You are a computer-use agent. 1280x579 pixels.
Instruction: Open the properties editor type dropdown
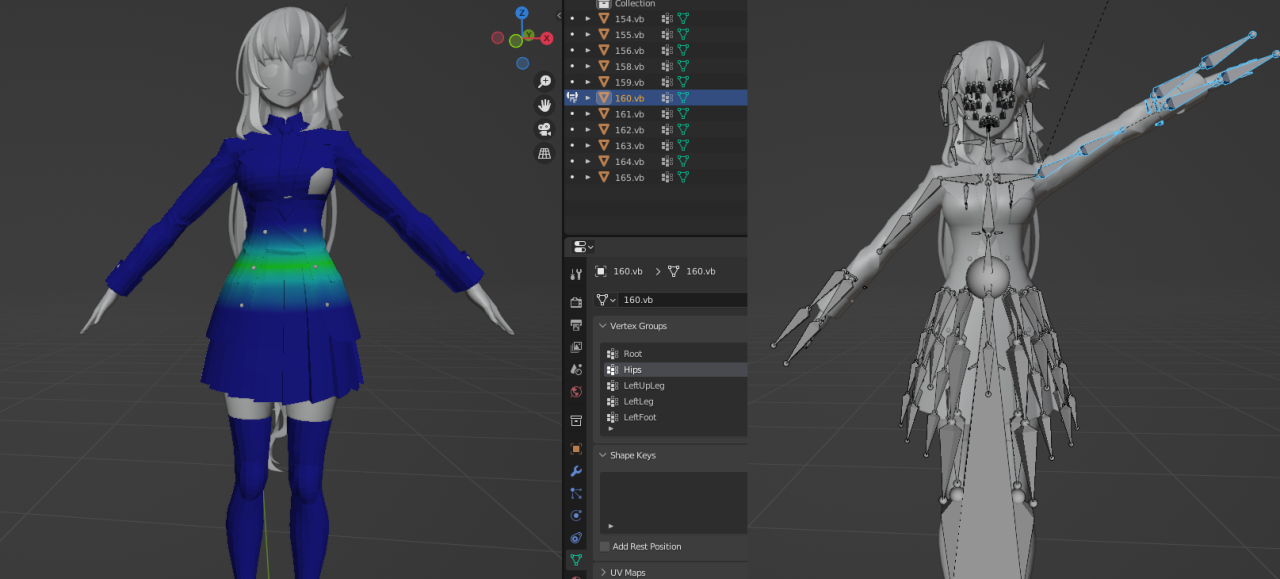coord(582,247)
